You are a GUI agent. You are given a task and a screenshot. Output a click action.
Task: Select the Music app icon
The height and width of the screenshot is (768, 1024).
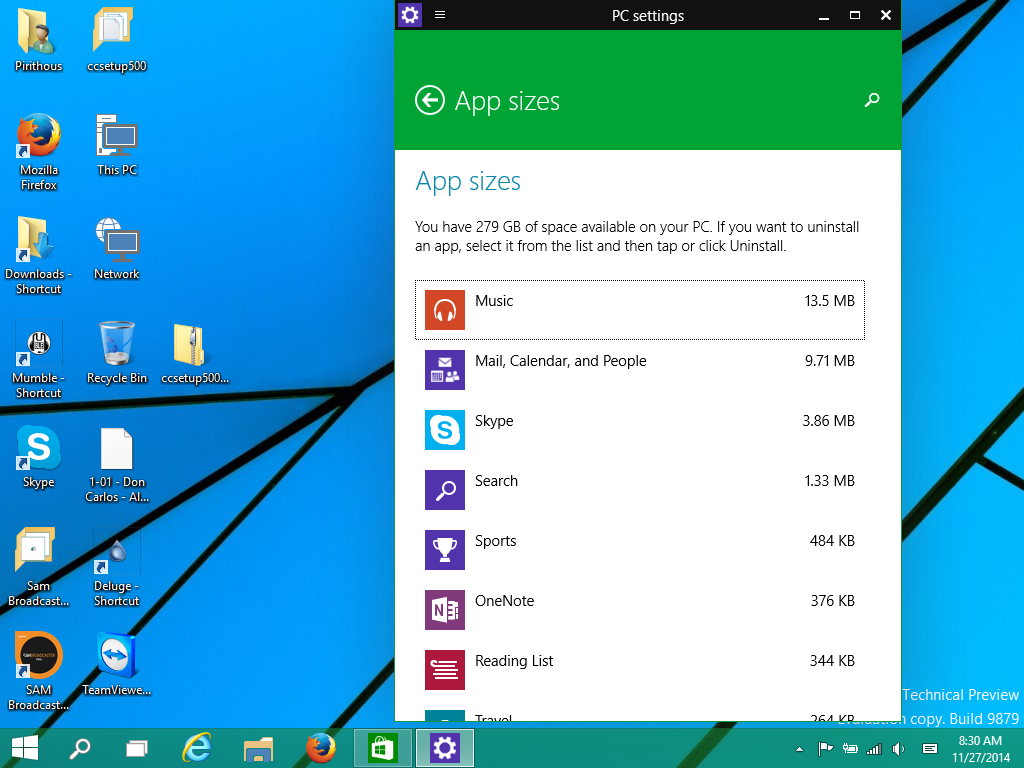445,310
